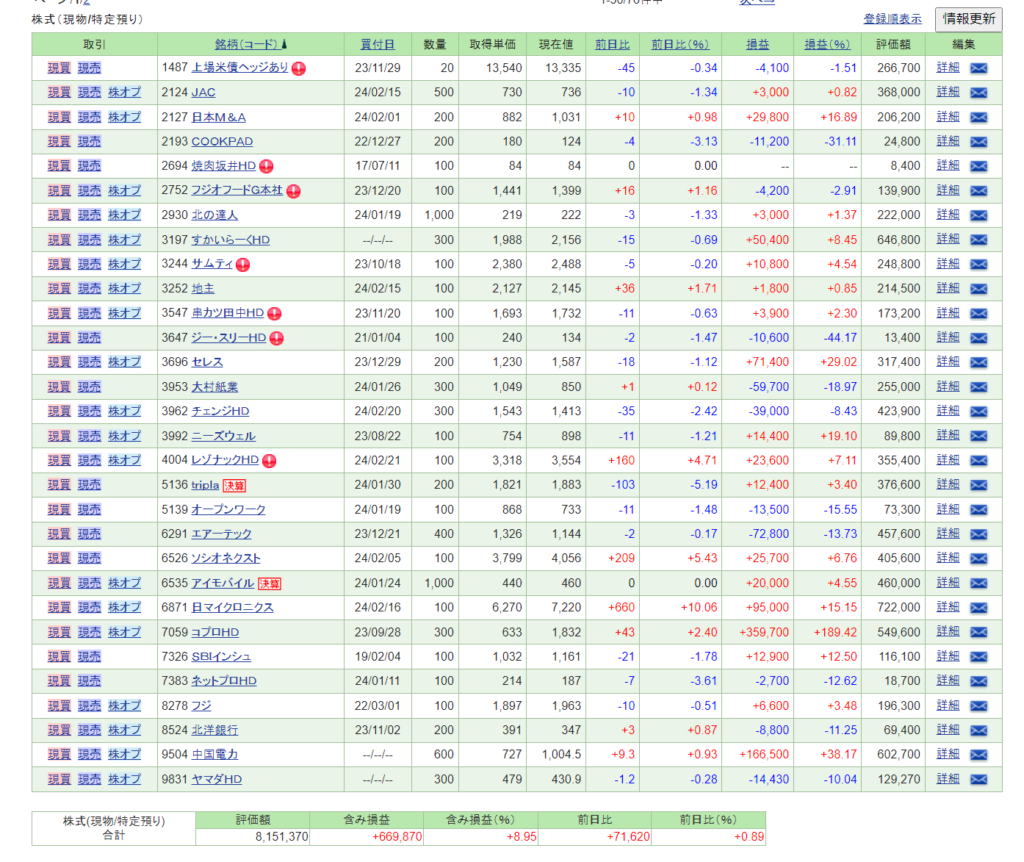Open 詳細 link for 日本M&A row

(x=947, y=117)
